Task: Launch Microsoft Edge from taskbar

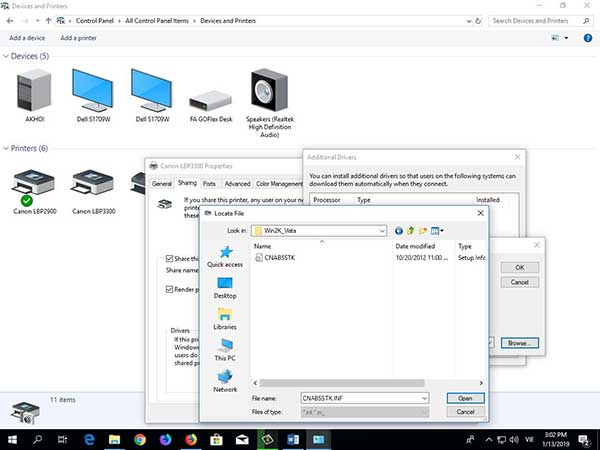Action: (x=89, y=440)
